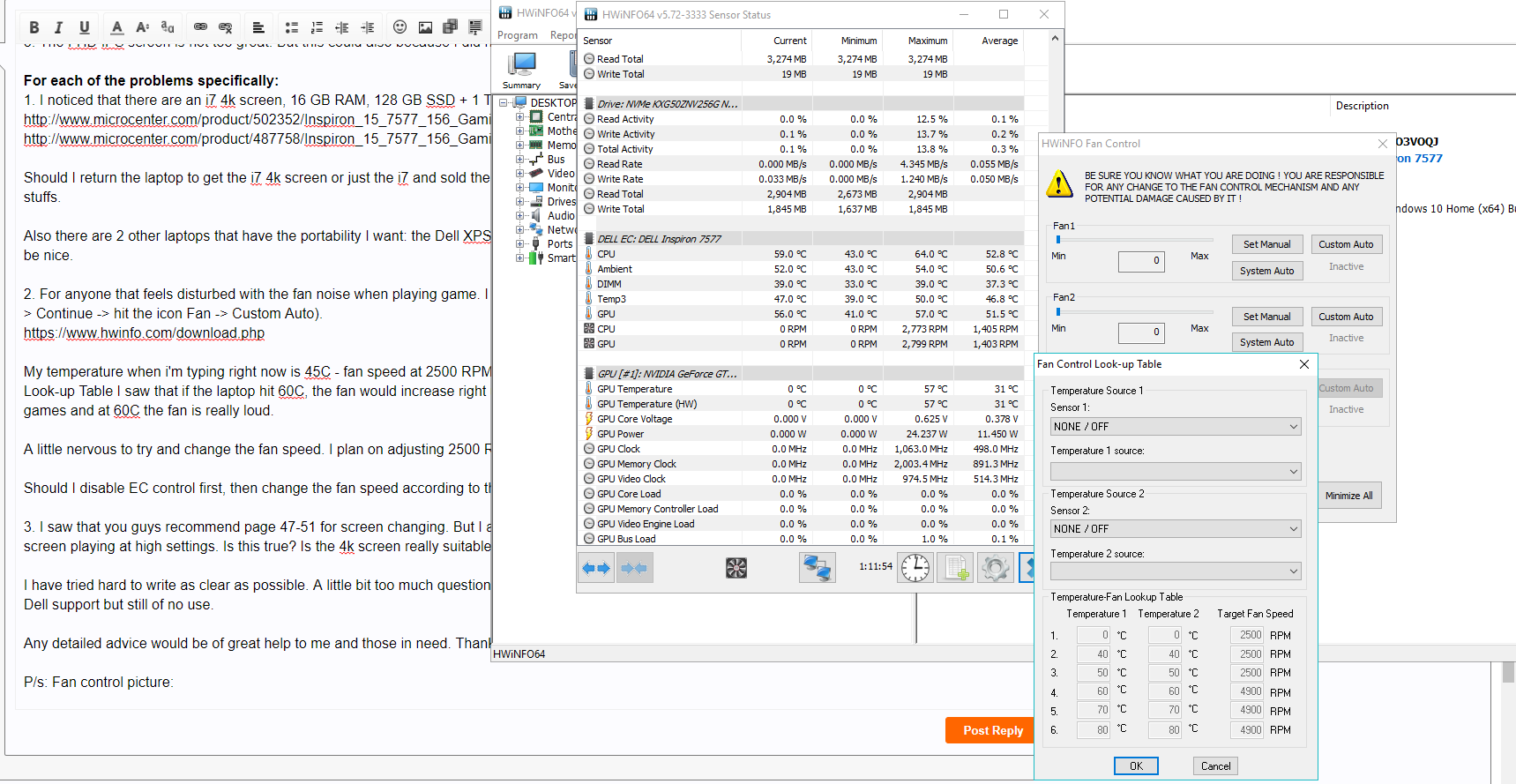Expand the Audio tree node
The image size is (1516, 784).
tap(520, 215)
